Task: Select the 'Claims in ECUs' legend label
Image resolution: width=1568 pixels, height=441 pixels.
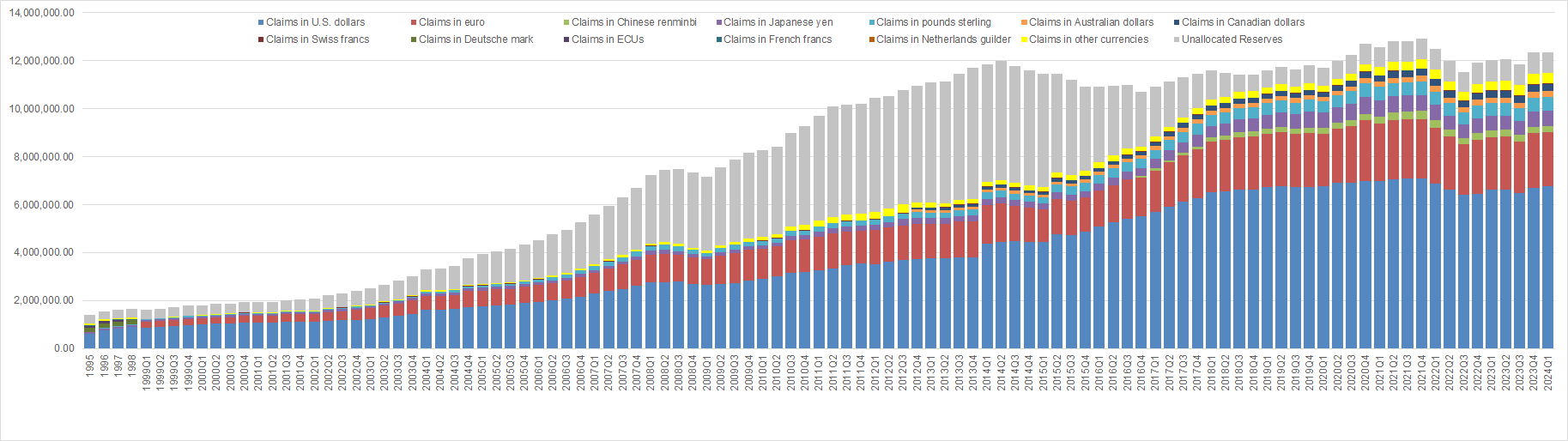Action: 608,39
